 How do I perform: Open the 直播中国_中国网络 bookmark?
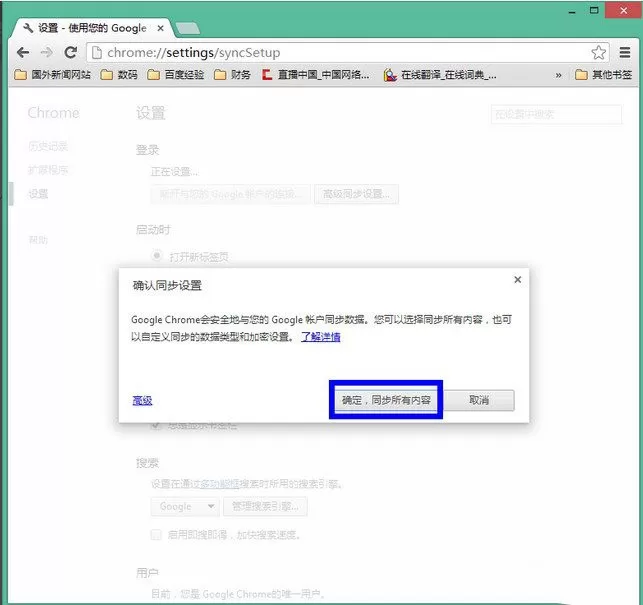tap(316, 75)
